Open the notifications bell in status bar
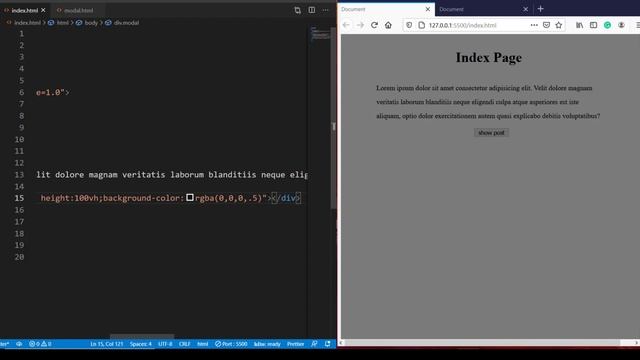 pyautogui.click(x=327, y=344)
